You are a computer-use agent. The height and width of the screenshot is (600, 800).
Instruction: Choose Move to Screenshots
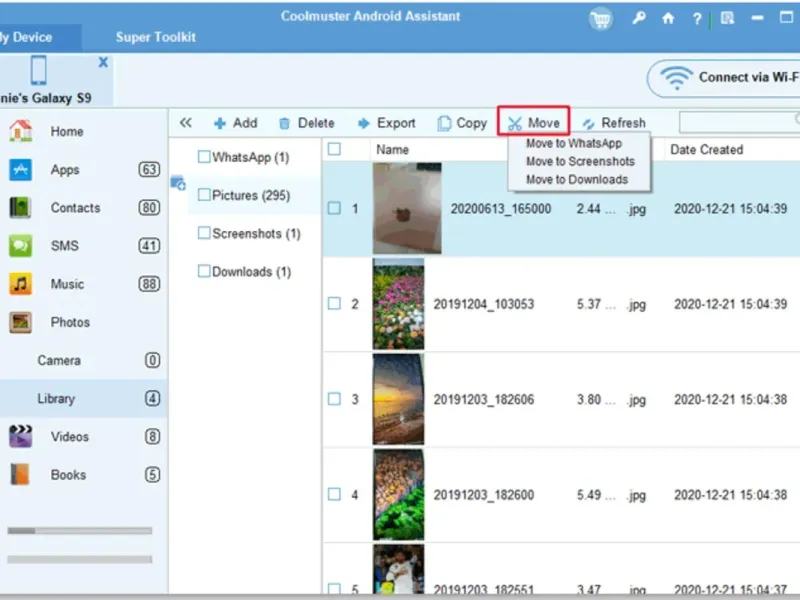click(x=580, y=161)
